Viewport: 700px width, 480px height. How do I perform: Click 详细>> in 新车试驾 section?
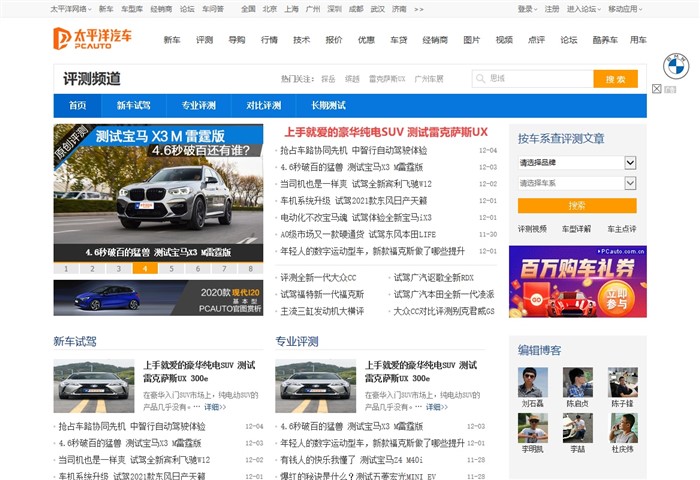[x=215, y=407]
